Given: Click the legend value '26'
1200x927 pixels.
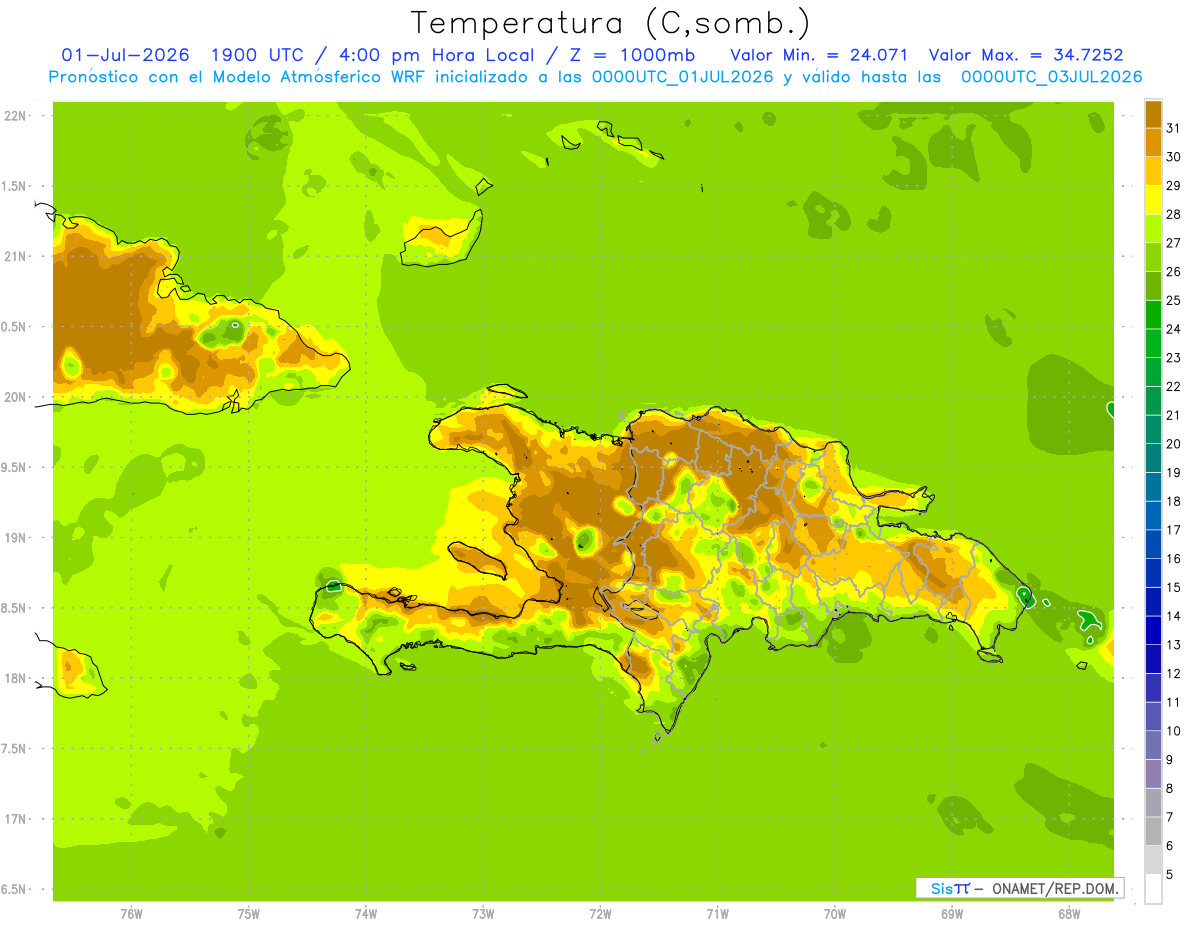Looking at the screenshot, I should 1173,271.
